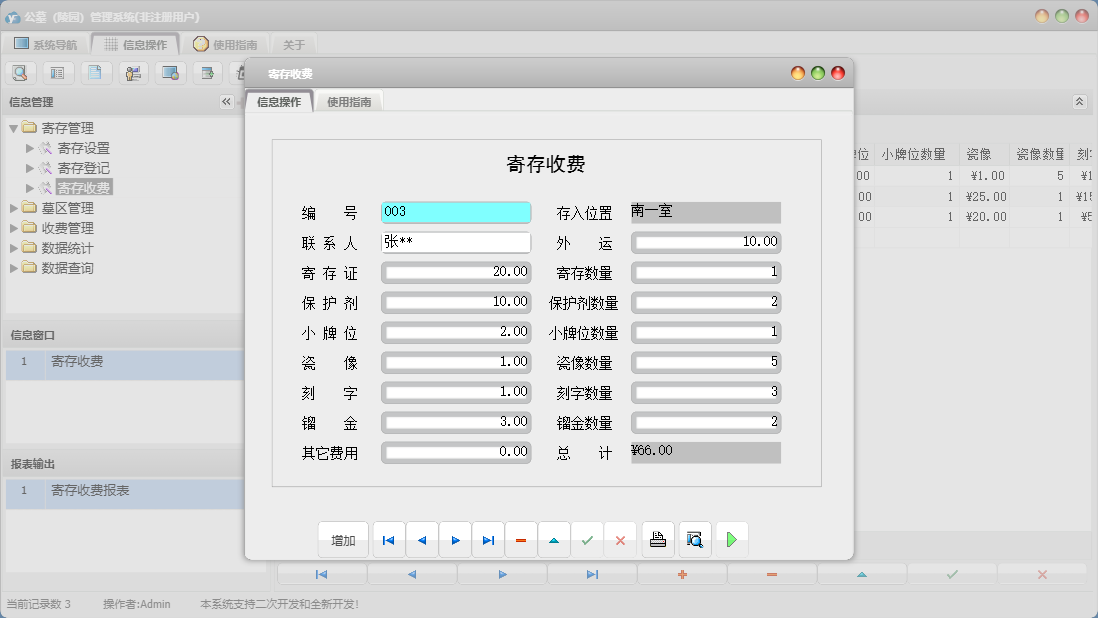Delete the record using the red minus icon
The width and height of the screenshot is (1098, 618).
[x=521, y=539]
